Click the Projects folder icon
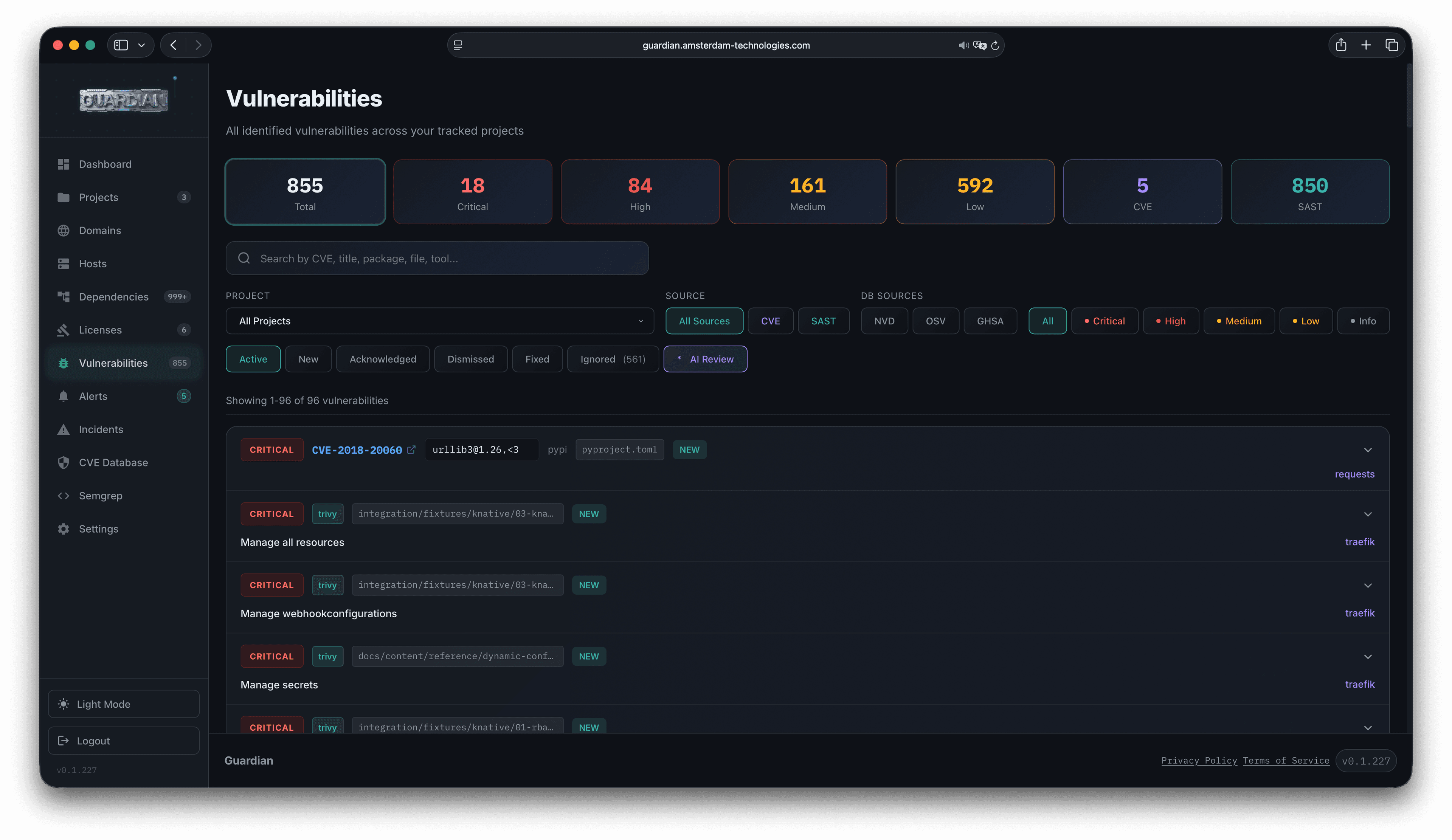The height and width of the screenshot is (840, 1452). [64, 197]
